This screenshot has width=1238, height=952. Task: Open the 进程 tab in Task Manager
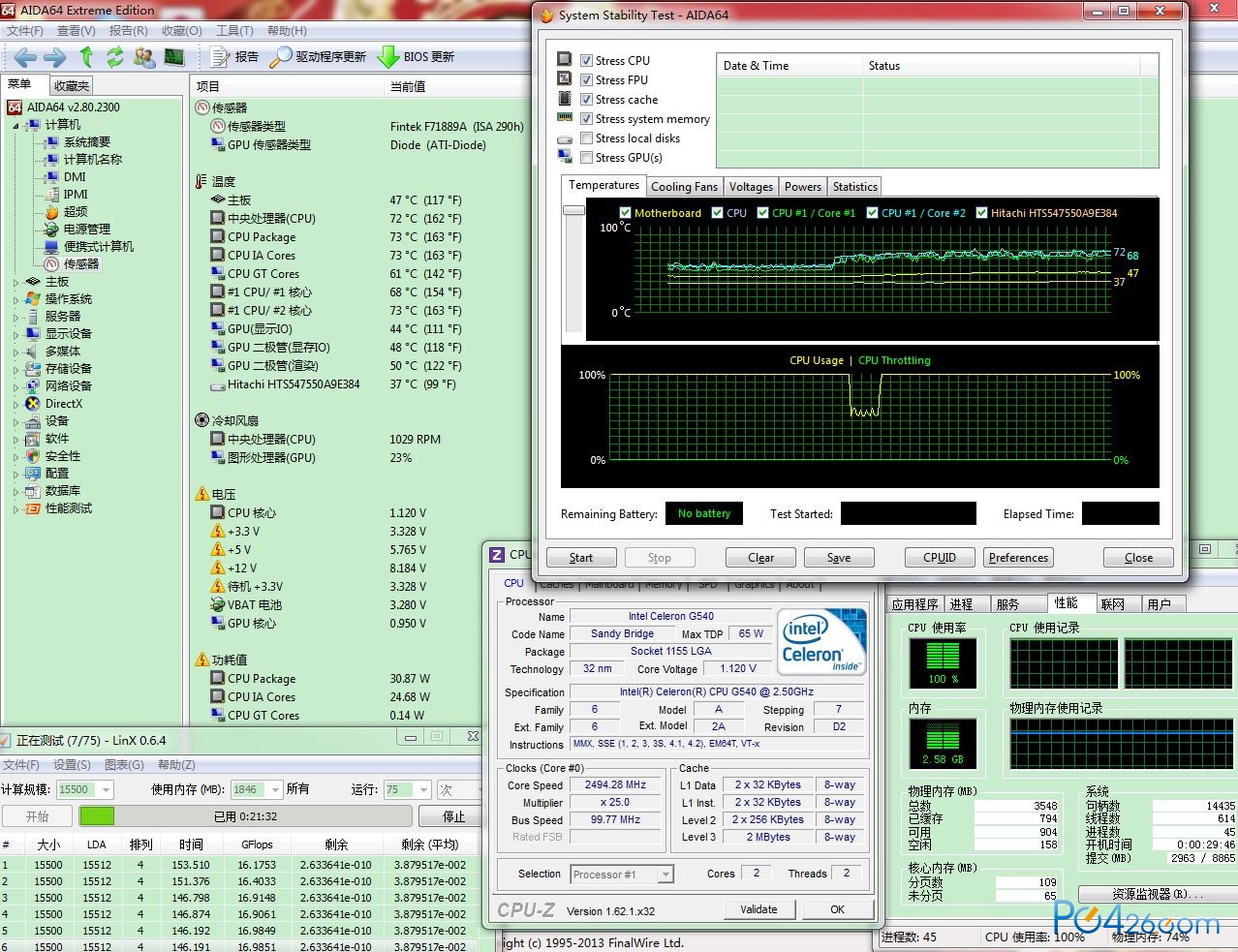[961, 604]
